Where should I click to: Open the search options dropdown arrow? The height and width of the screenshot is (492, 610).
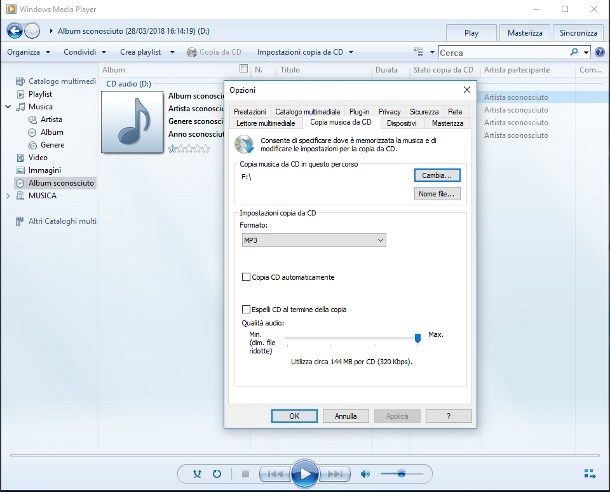586,52
